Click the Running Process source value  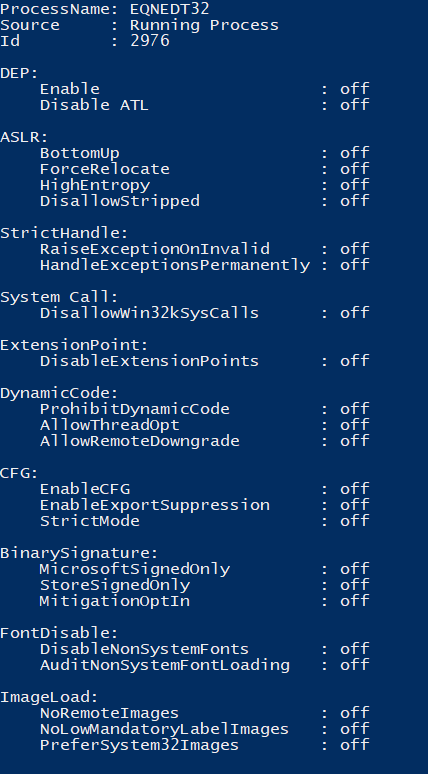(x=204, y=25)
